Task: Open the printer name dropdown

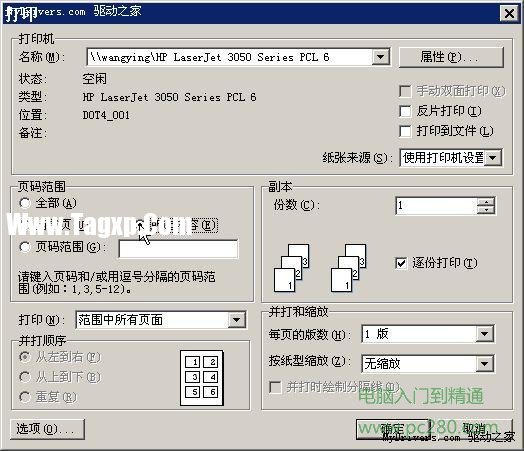Action: [x=380, y=57]
